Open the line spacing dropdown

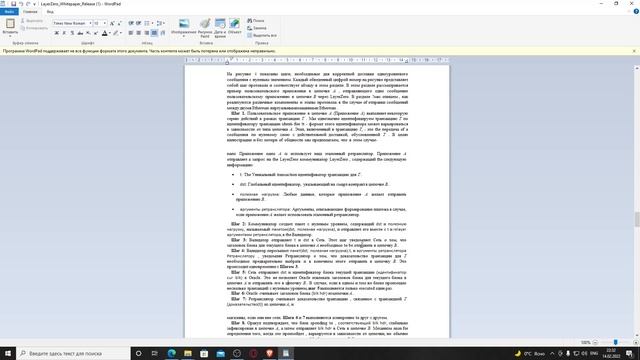click(161, 23)
